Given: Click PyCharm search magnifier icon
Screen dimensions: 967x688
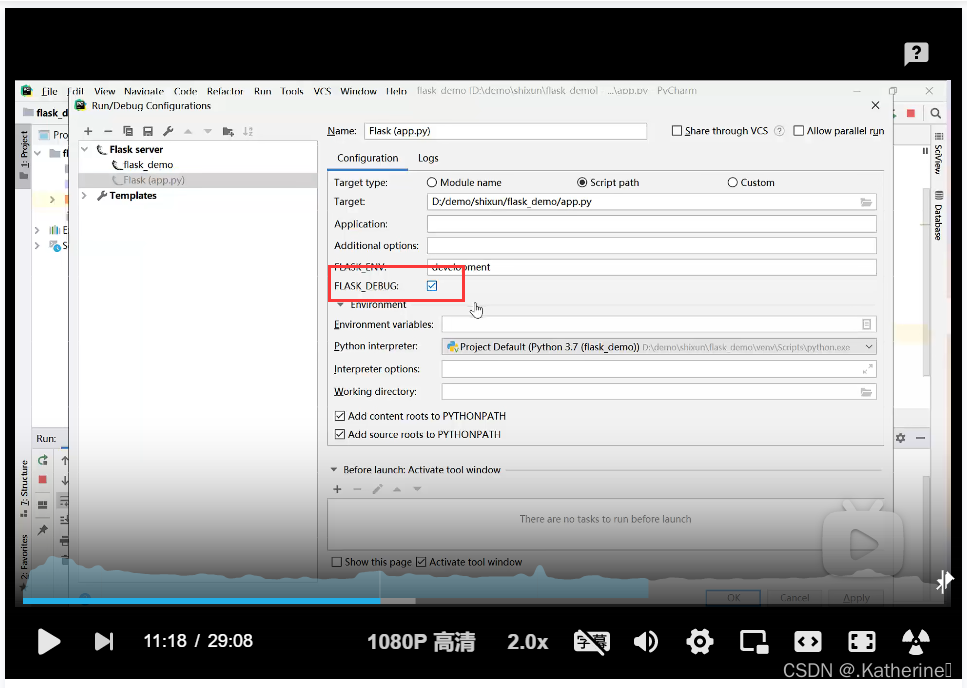Looking at the screenshot, I should click(x=936, y=113).
